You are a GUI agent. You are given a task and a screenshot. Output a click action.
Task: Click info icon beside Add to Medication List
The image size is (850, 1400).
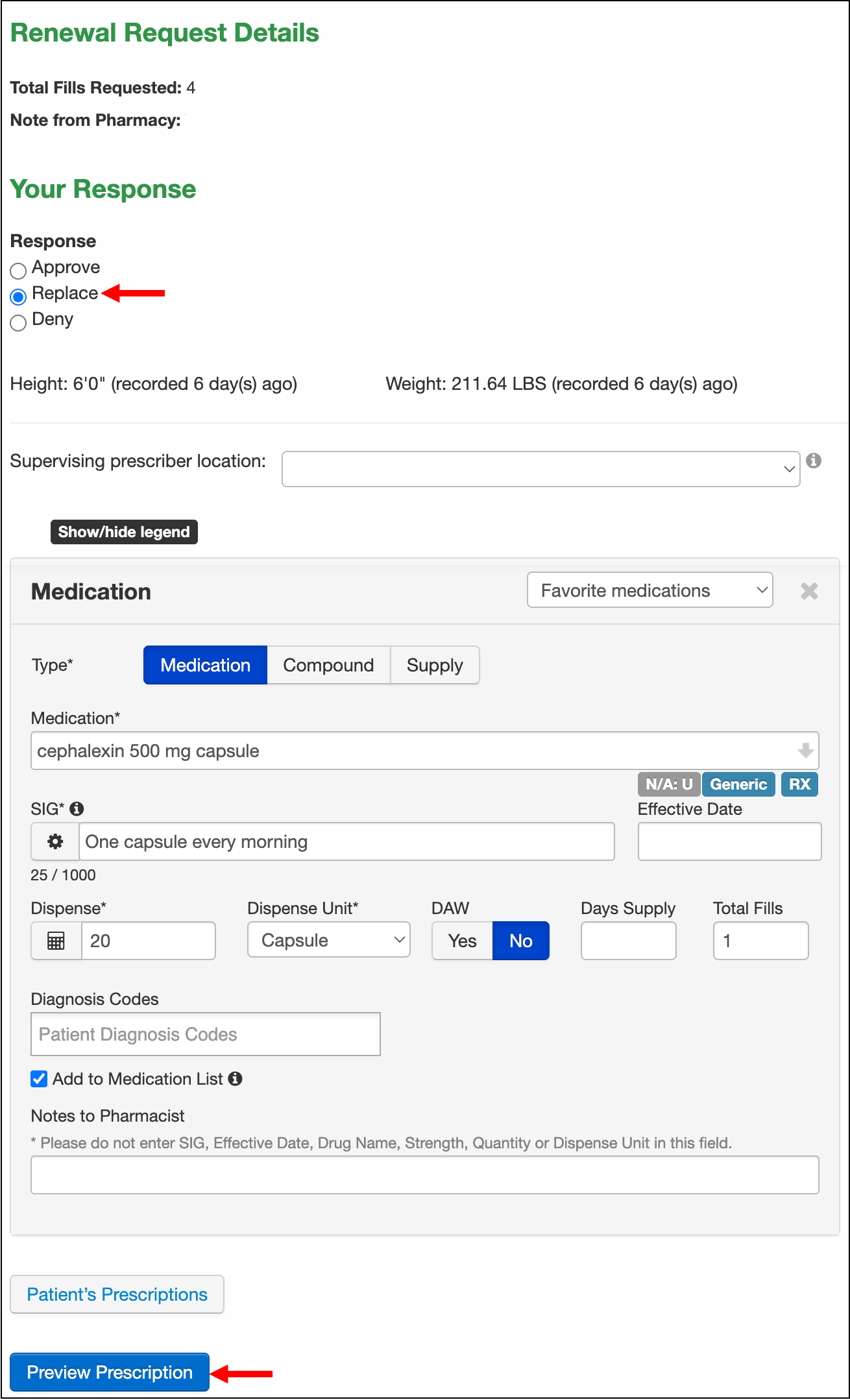point(236,1079)
